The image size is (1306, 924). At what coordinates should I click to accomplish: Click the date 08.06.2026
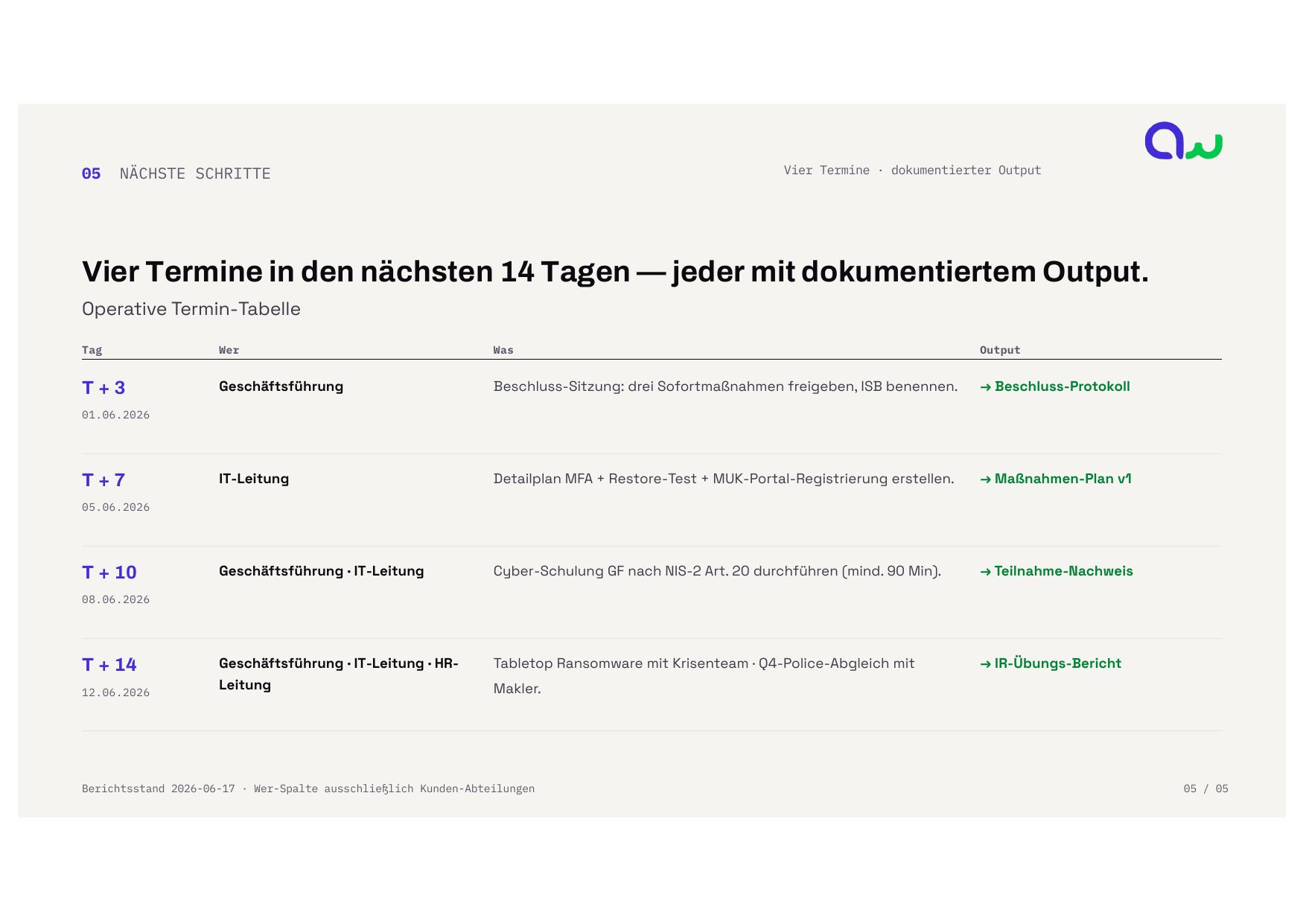[x=115, y=599]
